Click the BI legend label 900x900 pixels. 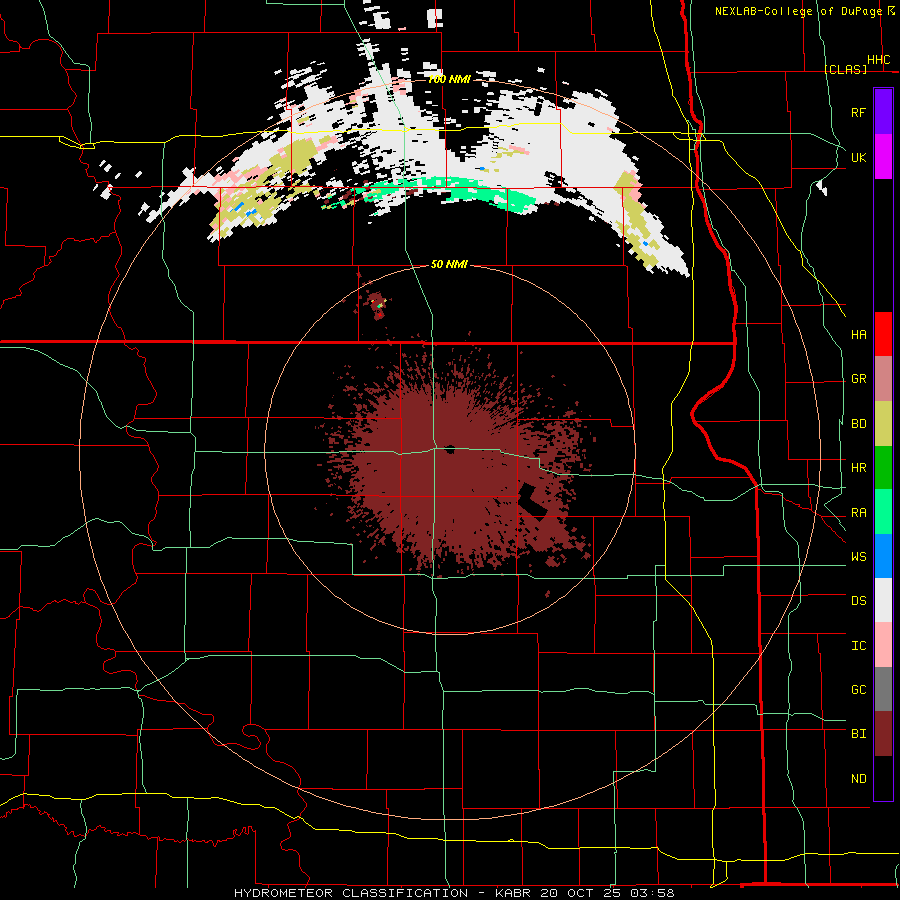point(859,734)
